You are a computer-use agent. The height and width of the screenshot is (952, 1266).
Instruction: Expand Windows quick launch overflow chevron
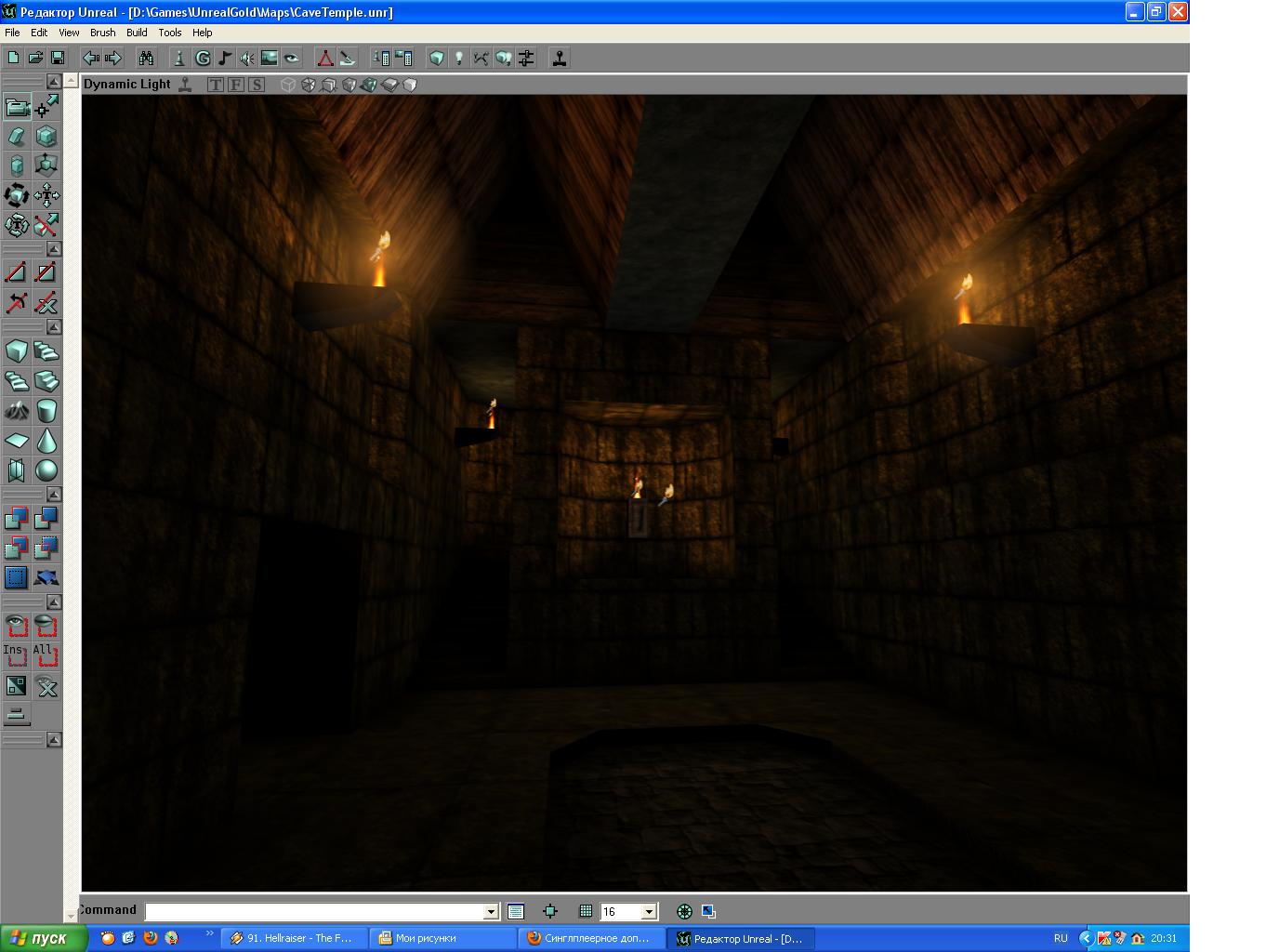(209, 934)
